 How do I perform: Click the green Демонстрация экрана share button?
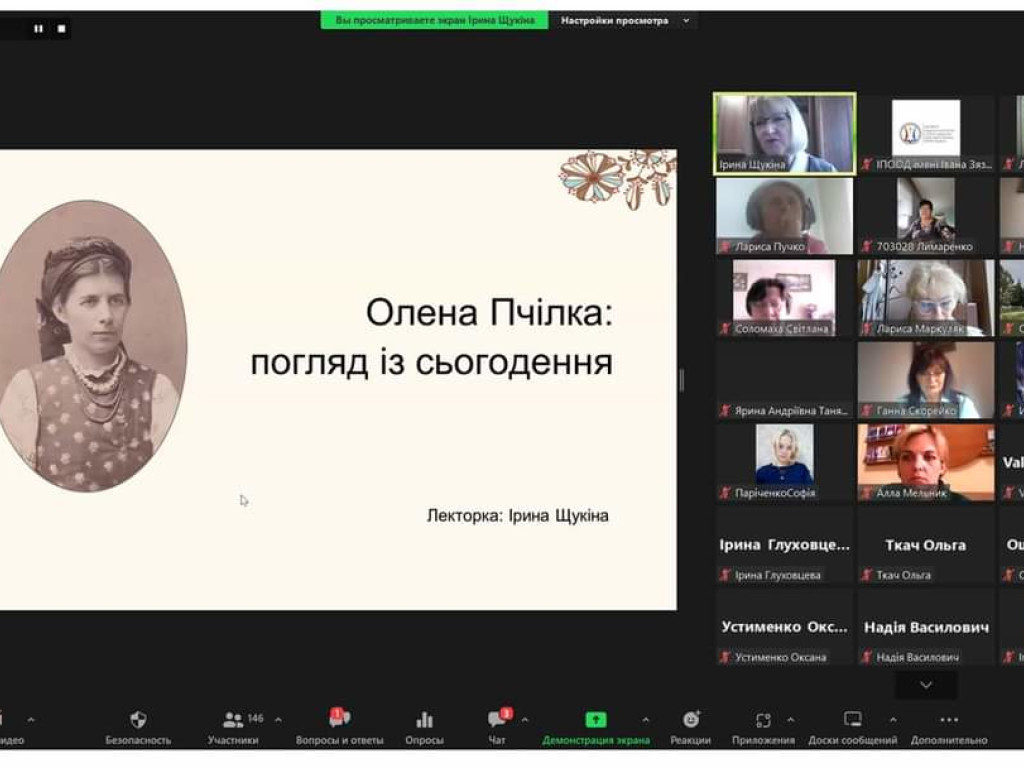[596, 721]
